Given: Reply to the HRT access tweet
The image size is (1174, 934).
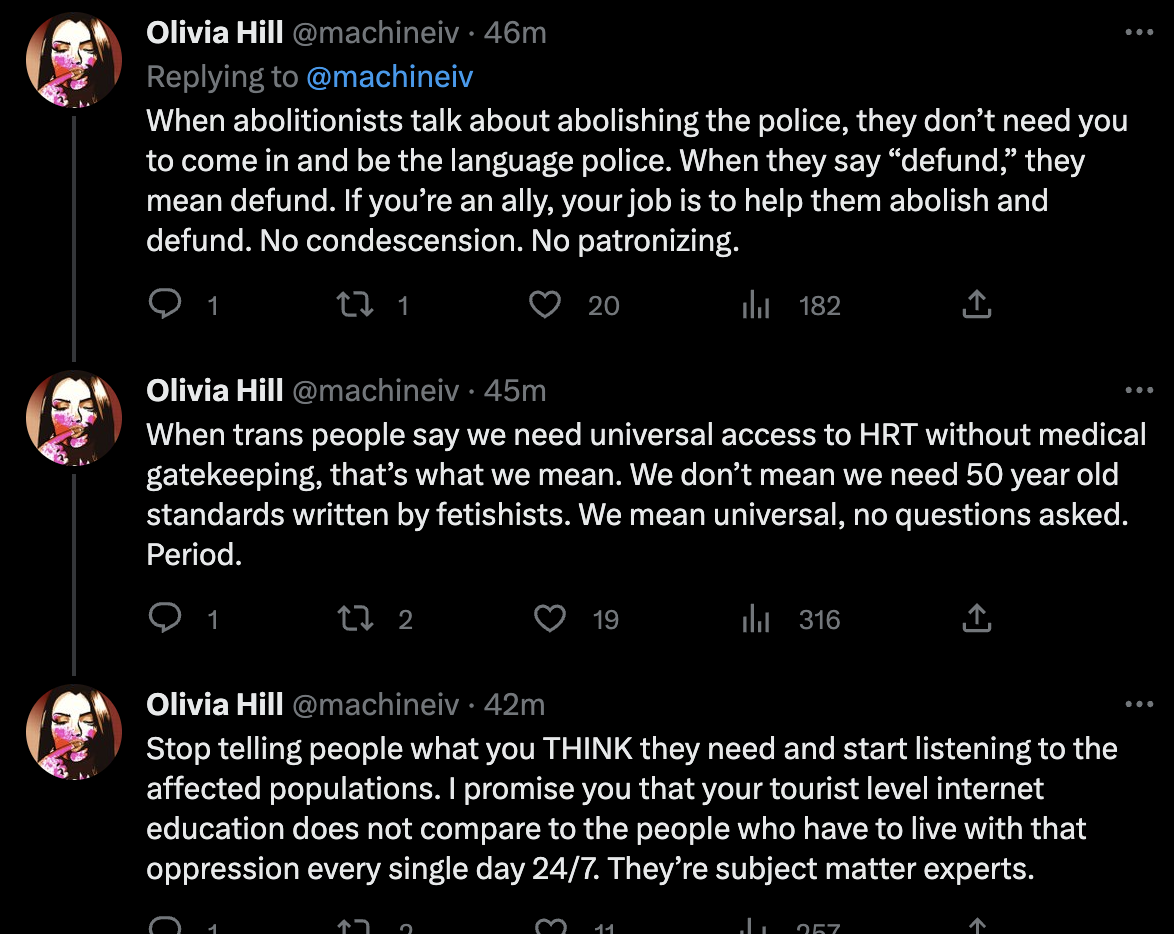Looking at the screenshot, I should pyautogui.click(x=163, y=620).
